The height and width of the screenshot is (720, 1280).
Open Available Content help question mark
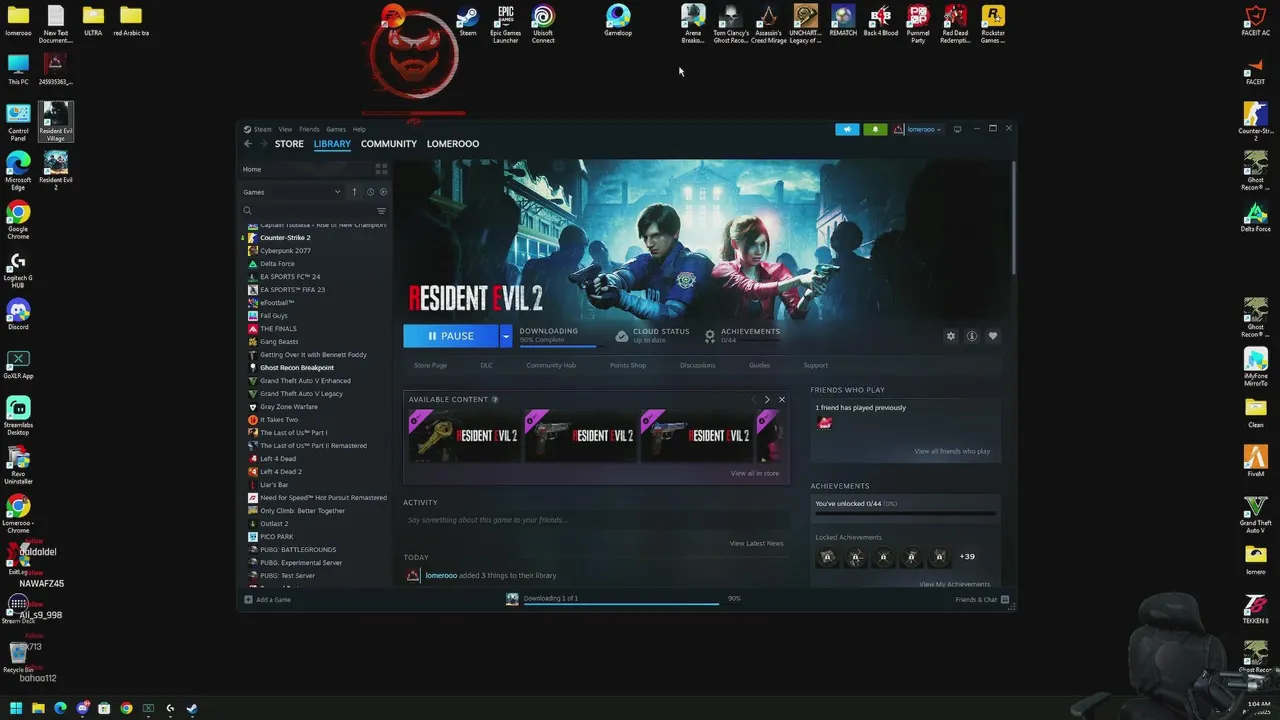[x=495, y=399]
